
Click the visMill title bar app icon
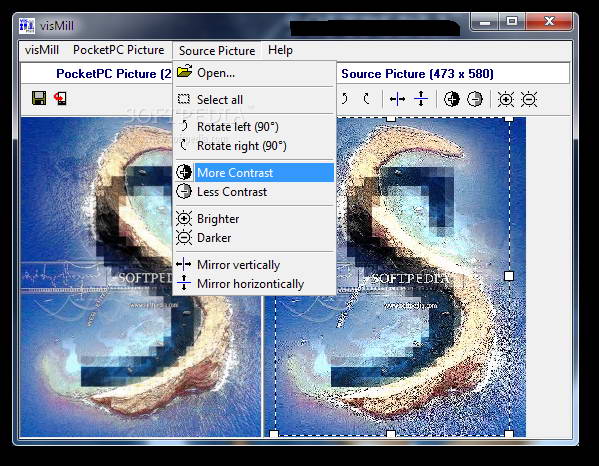27,26
